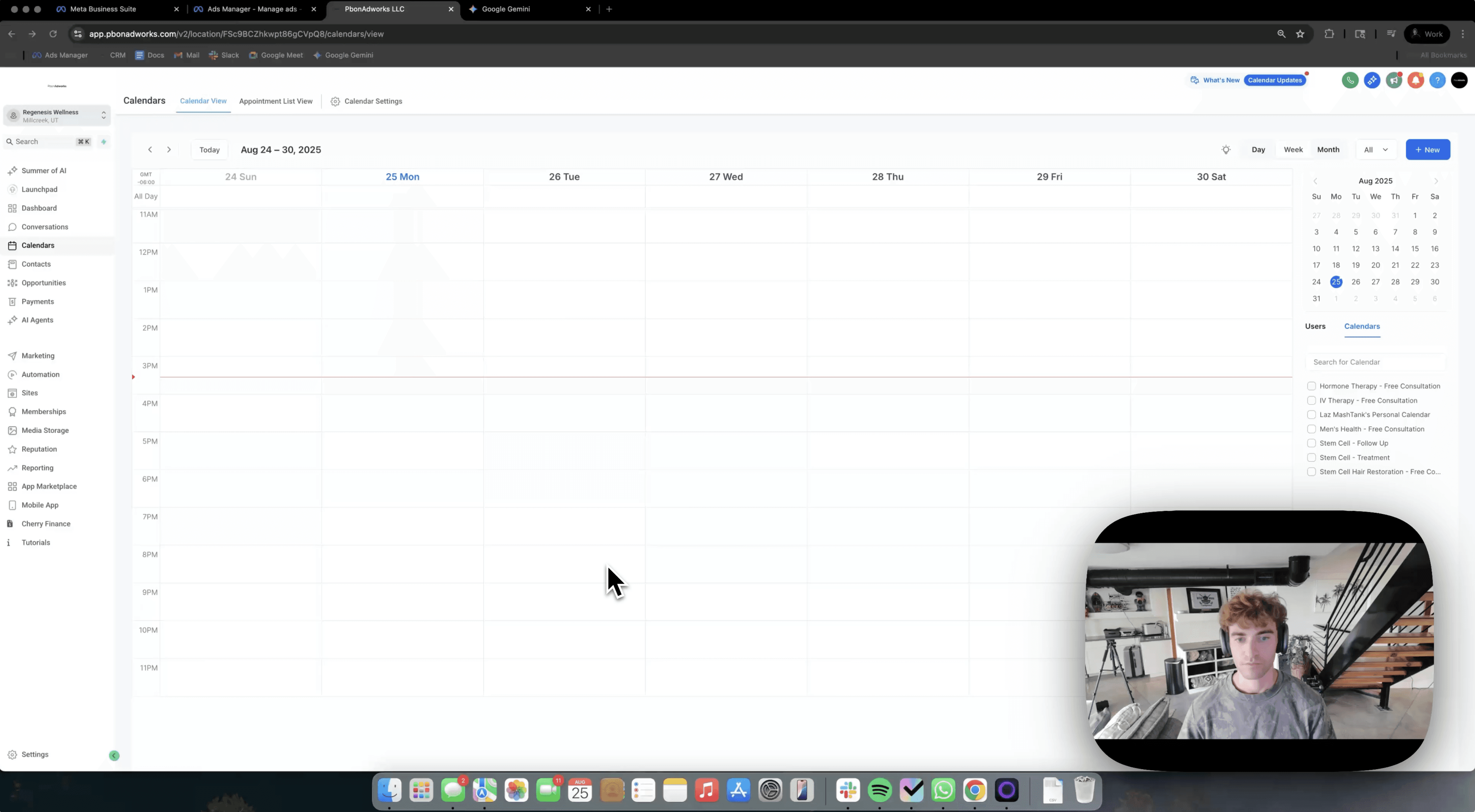The width and height of the screenshot is (1475, 812).
Task: Select the Users tab in the right panel
Action: [x=1315, y=326]
